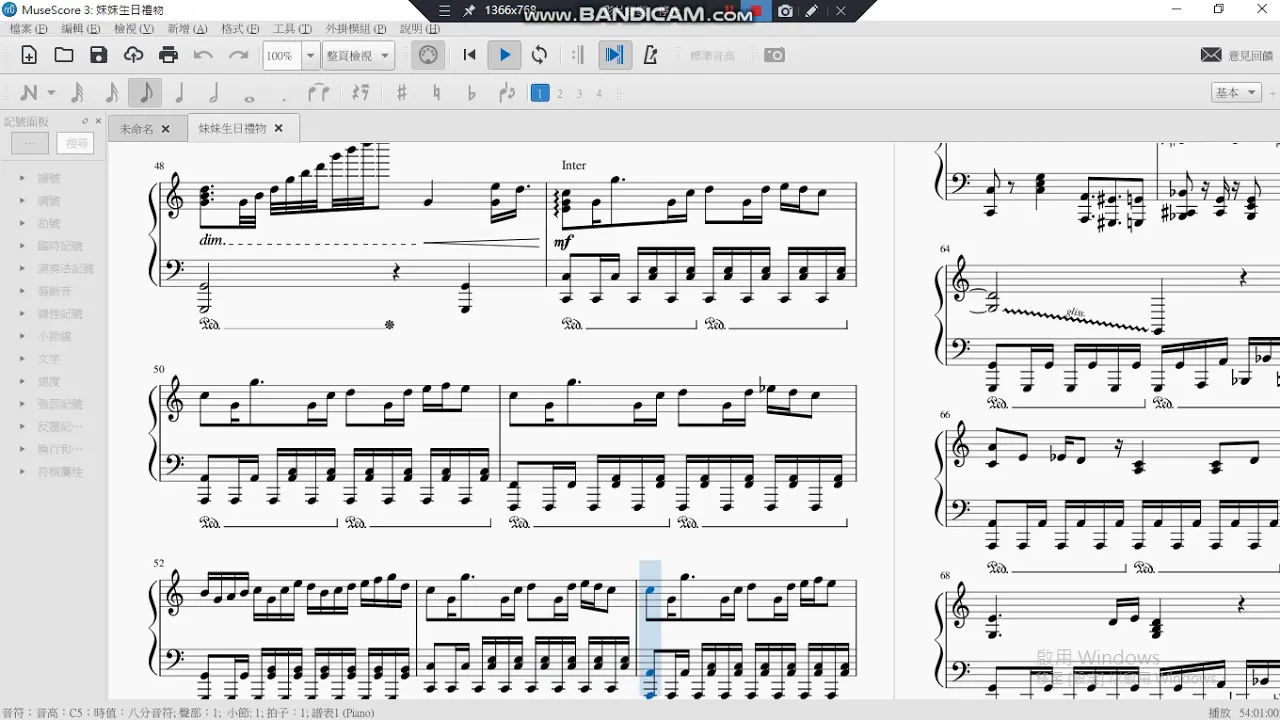Open the 整頁檢視 page view dropdown
The image size is (1280, 720).
click(359, 56)
